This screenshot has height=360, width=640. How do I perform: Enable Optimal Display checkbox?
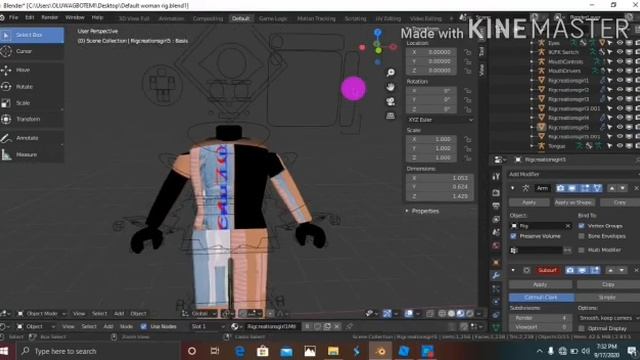(581, 328)
